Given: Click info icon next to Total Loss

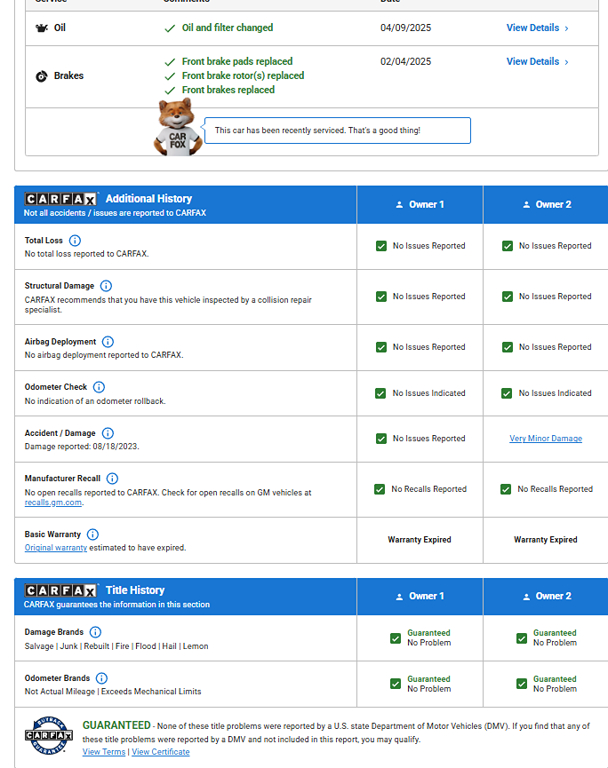Looking at the screenshot, I should coord(75,241).
